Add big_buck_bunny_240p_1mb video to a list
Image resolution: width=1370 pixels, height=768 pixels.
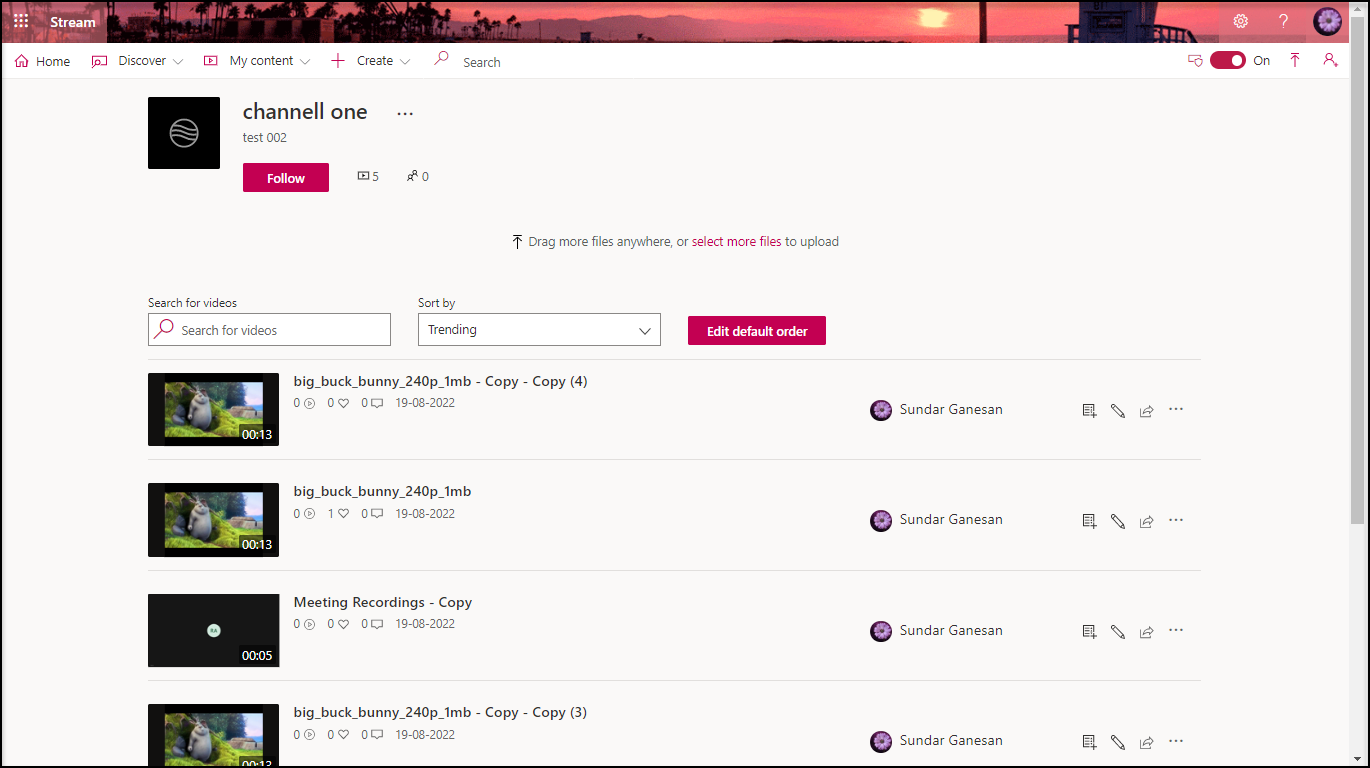pyautogui.click(x=1089, y=521)
